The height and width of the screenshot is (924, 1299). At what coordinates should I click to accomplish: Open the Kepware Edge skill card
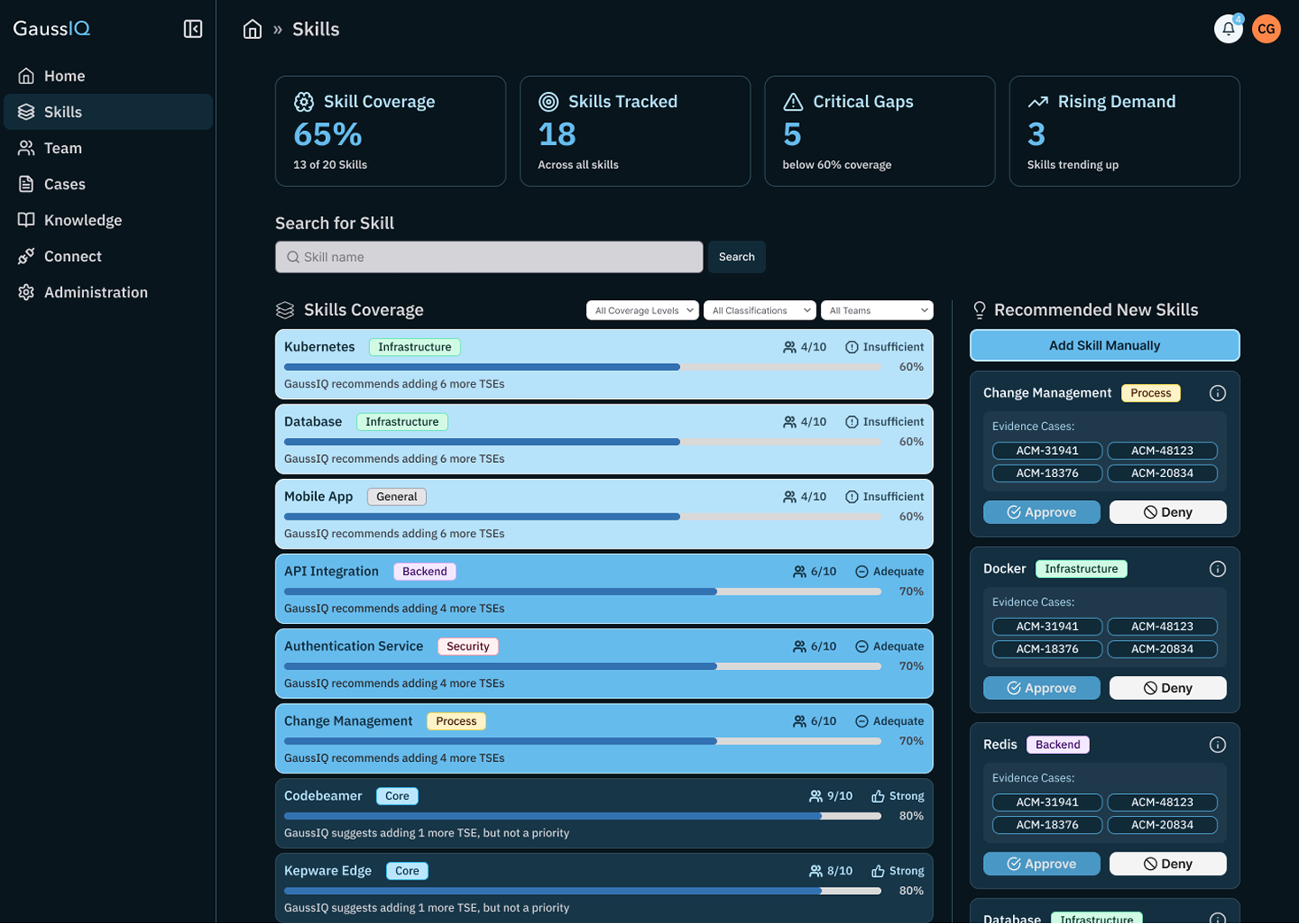pyautogui.click(x=604, y=888)
